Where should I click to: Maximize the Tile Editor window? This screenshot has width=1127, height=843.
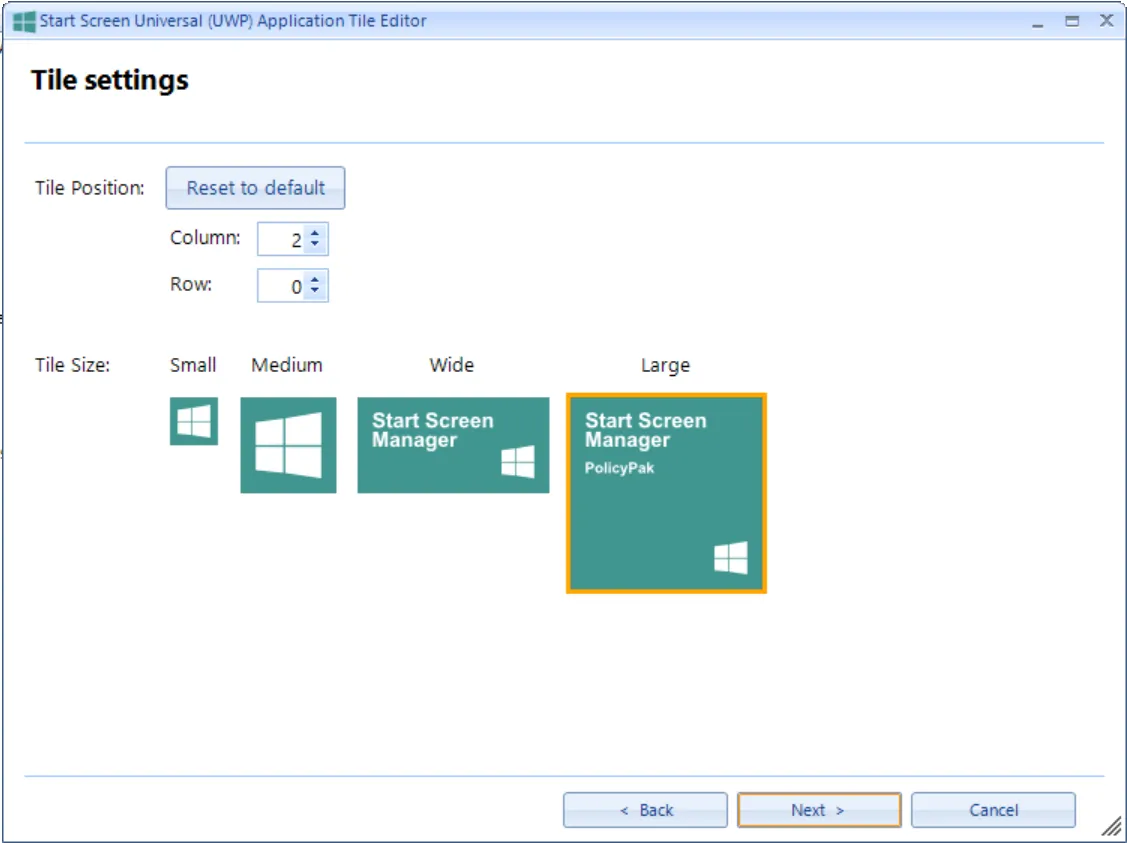coord(1072,22)
